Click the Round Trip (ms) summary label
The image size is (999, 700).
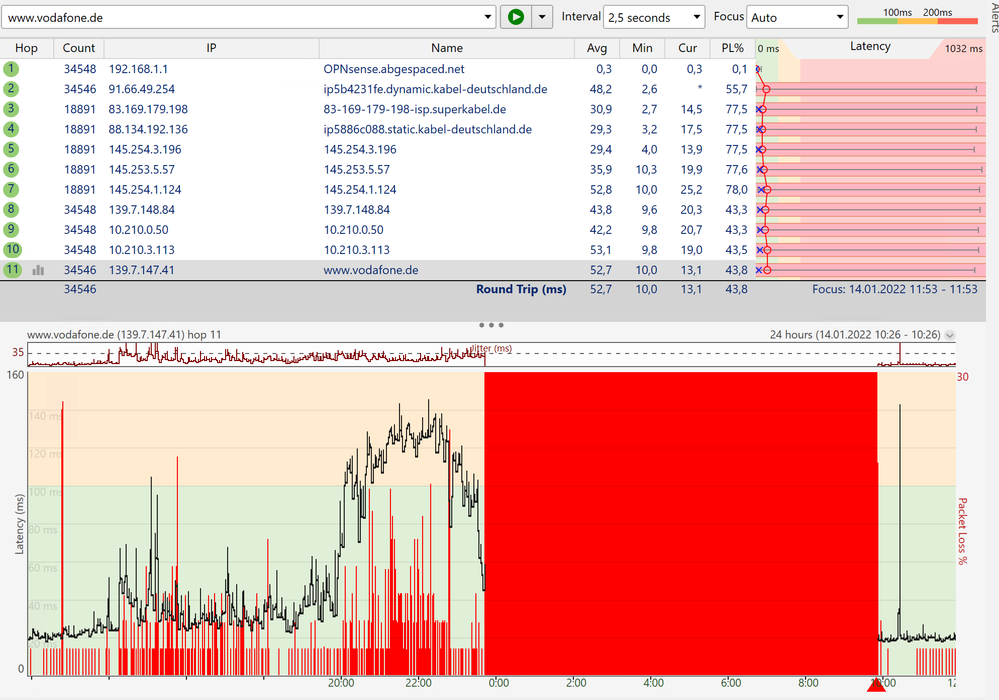(521, 289)
